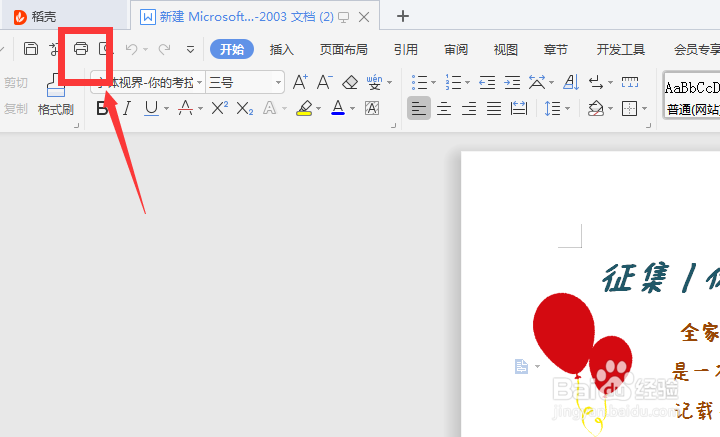This screenshot has height=437, width=720.
Task: Click the Undo arrow icon
Action: point(131,49)
